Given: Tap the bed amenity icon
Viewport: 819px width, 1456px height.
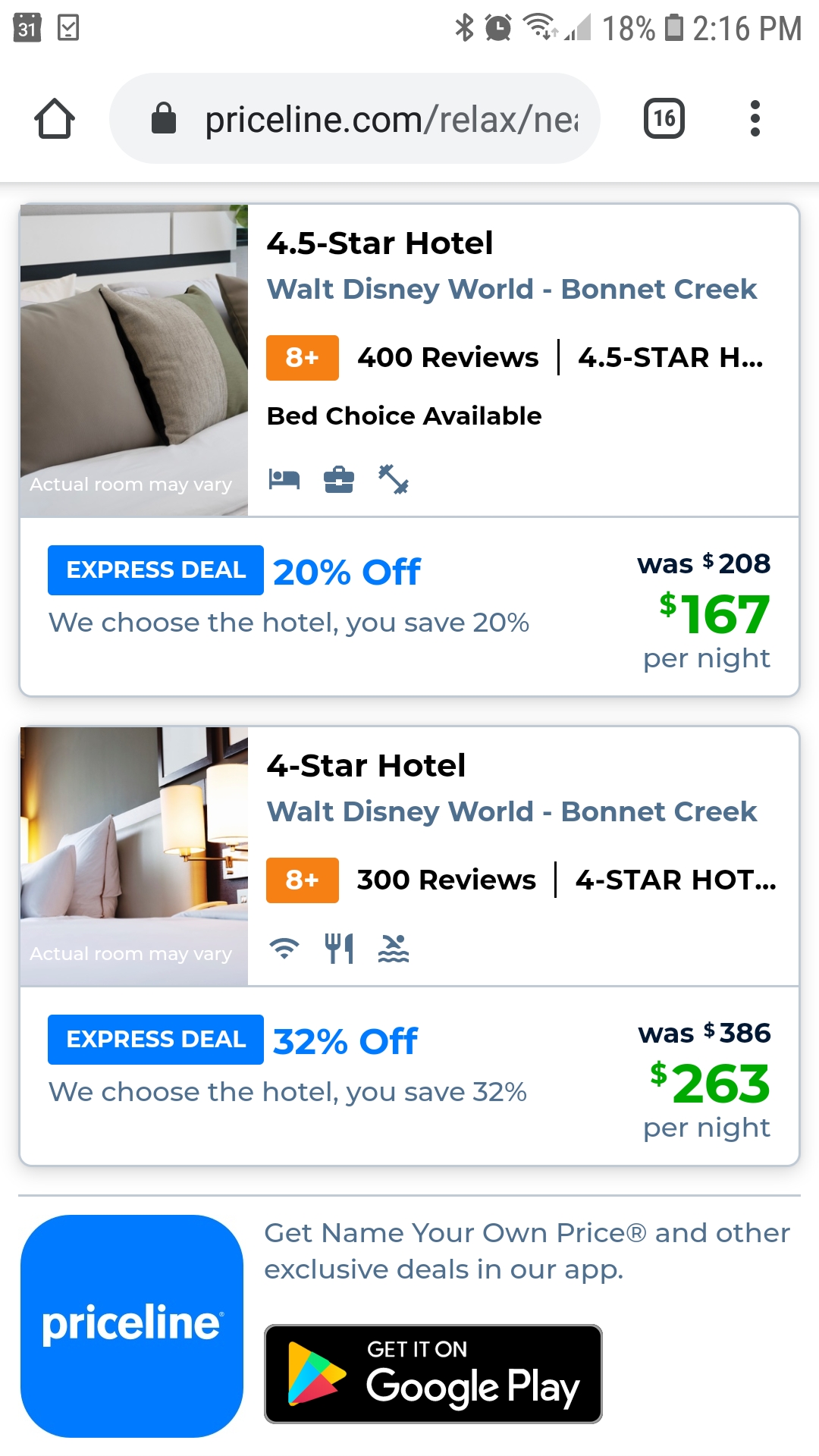Looking at the screenshot, I should [284, 479].
